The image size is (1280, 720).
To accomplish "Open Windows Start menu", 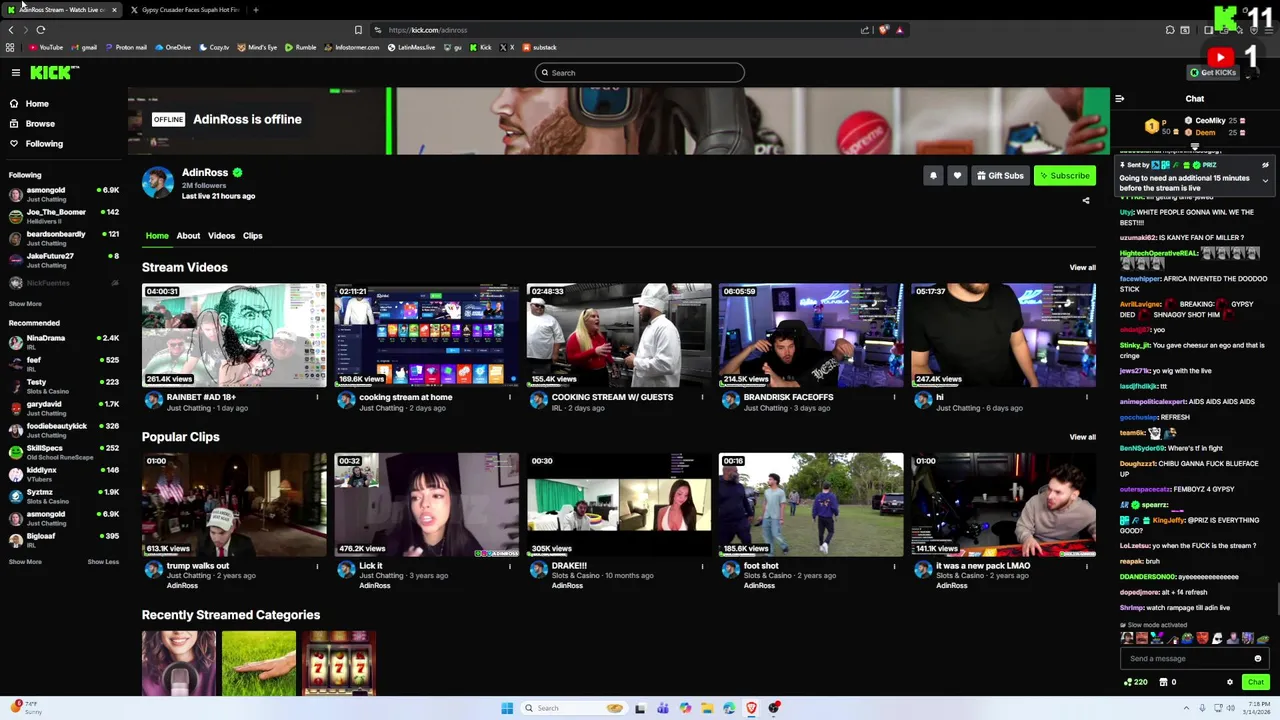I will click(507, 709).
